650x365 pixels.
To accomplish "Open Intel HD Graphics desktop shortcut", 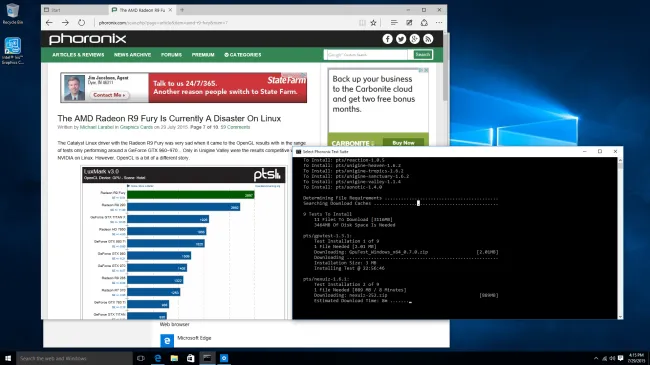I will pyautogui.click(x=12, y=51).
